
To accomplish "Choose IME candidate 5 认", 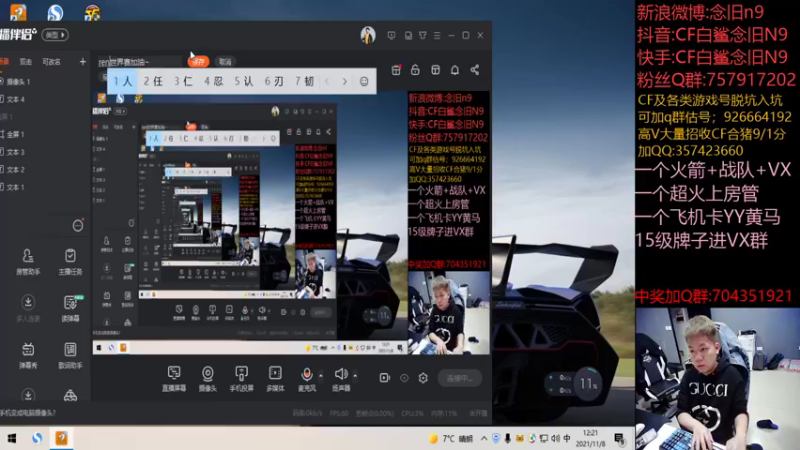I will tap(243, 81).
